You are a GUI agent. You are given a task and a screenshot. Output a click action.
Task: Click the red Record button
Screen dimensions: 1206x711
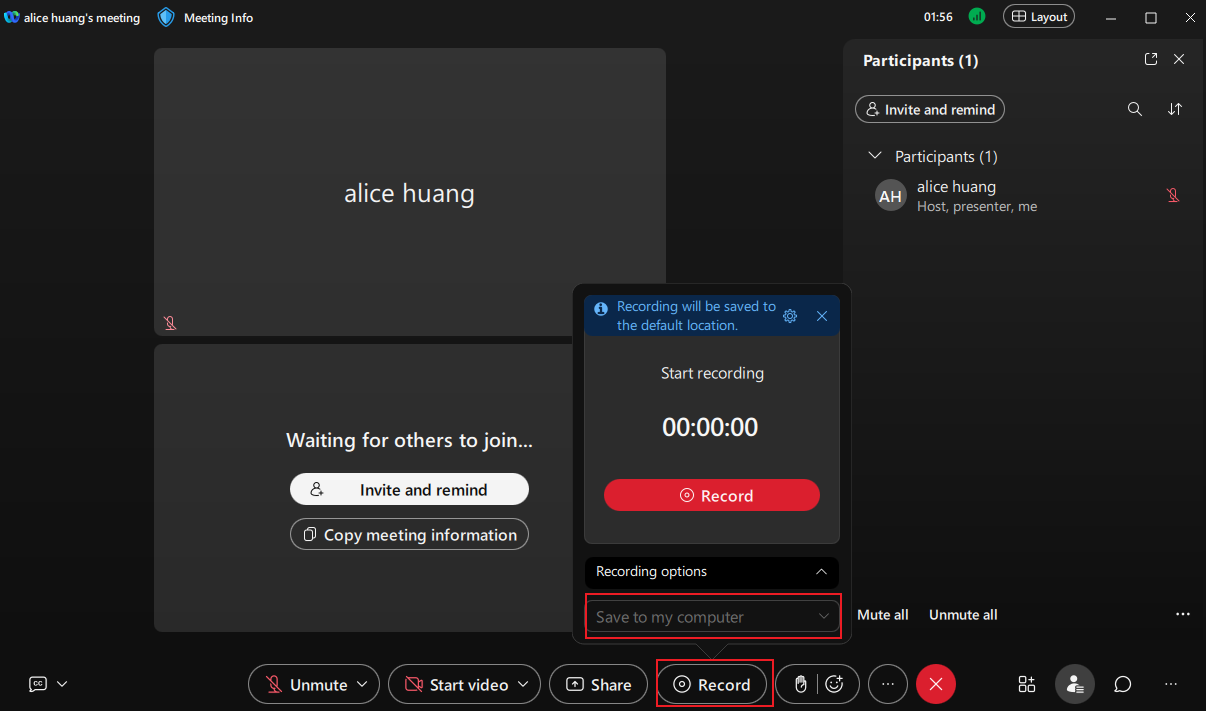click(x=712, y=495)
